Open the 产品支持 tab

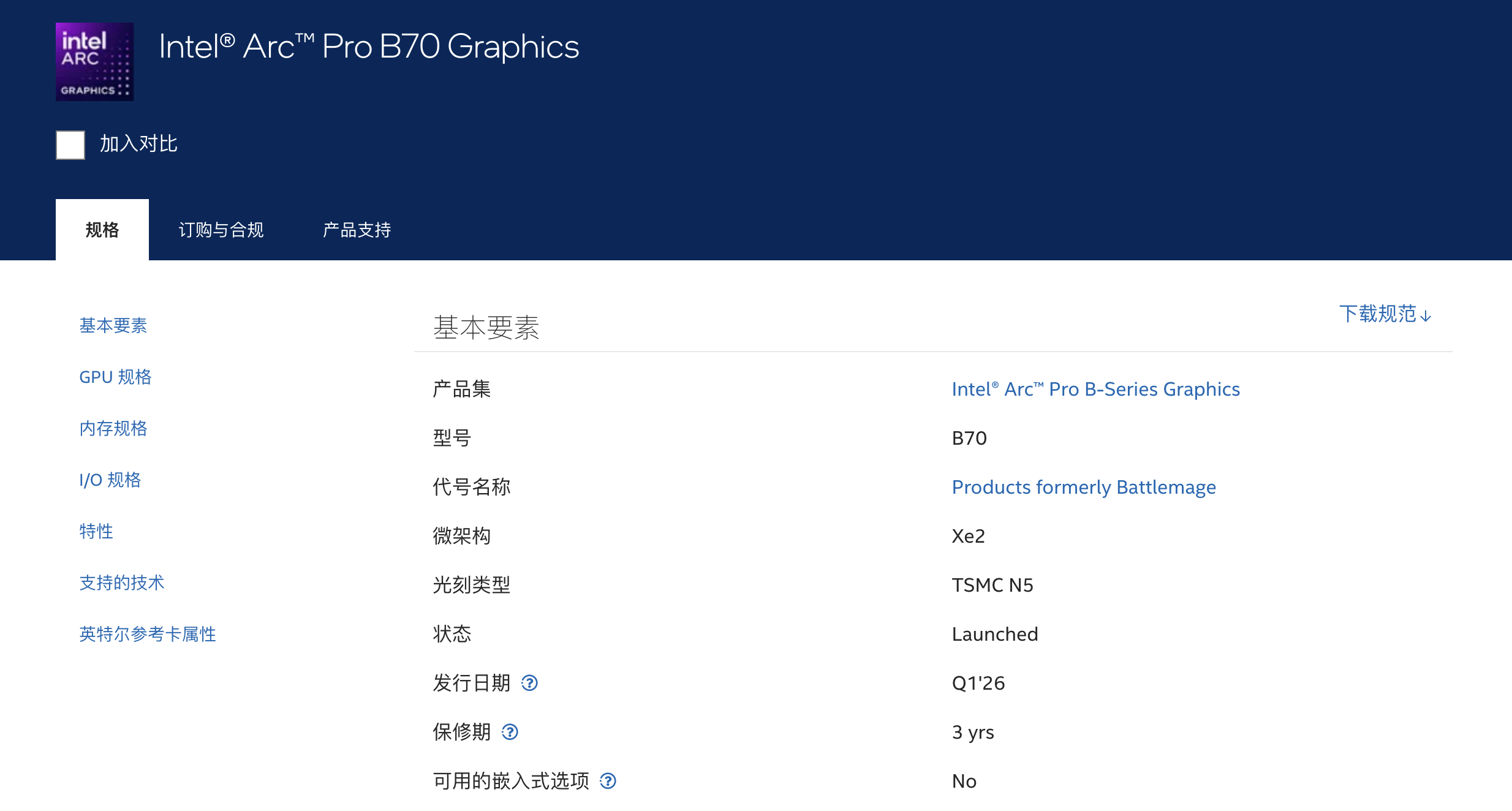click(357, 230)
